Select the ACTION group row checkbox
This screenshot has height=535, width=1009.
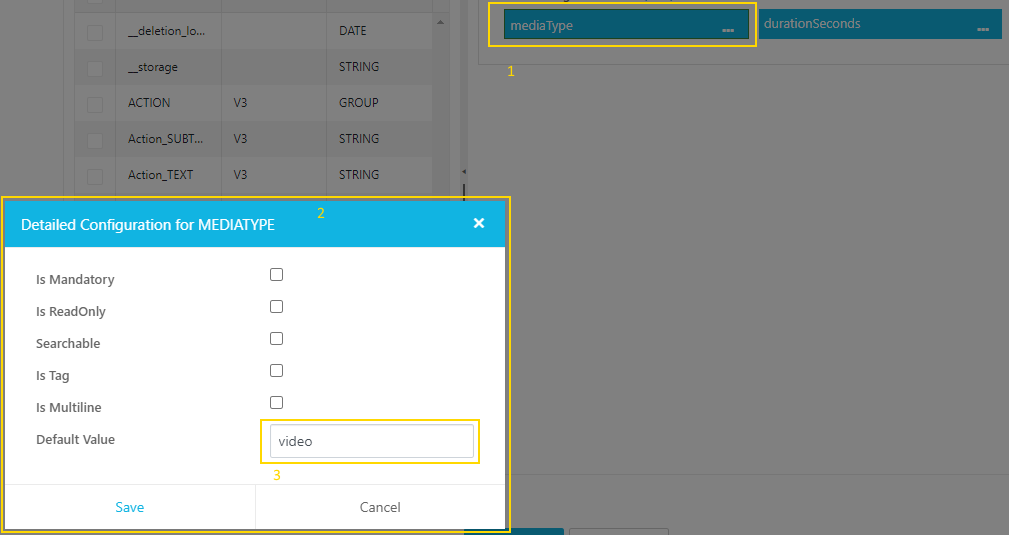pyautogui.click(x=95, y=105)
